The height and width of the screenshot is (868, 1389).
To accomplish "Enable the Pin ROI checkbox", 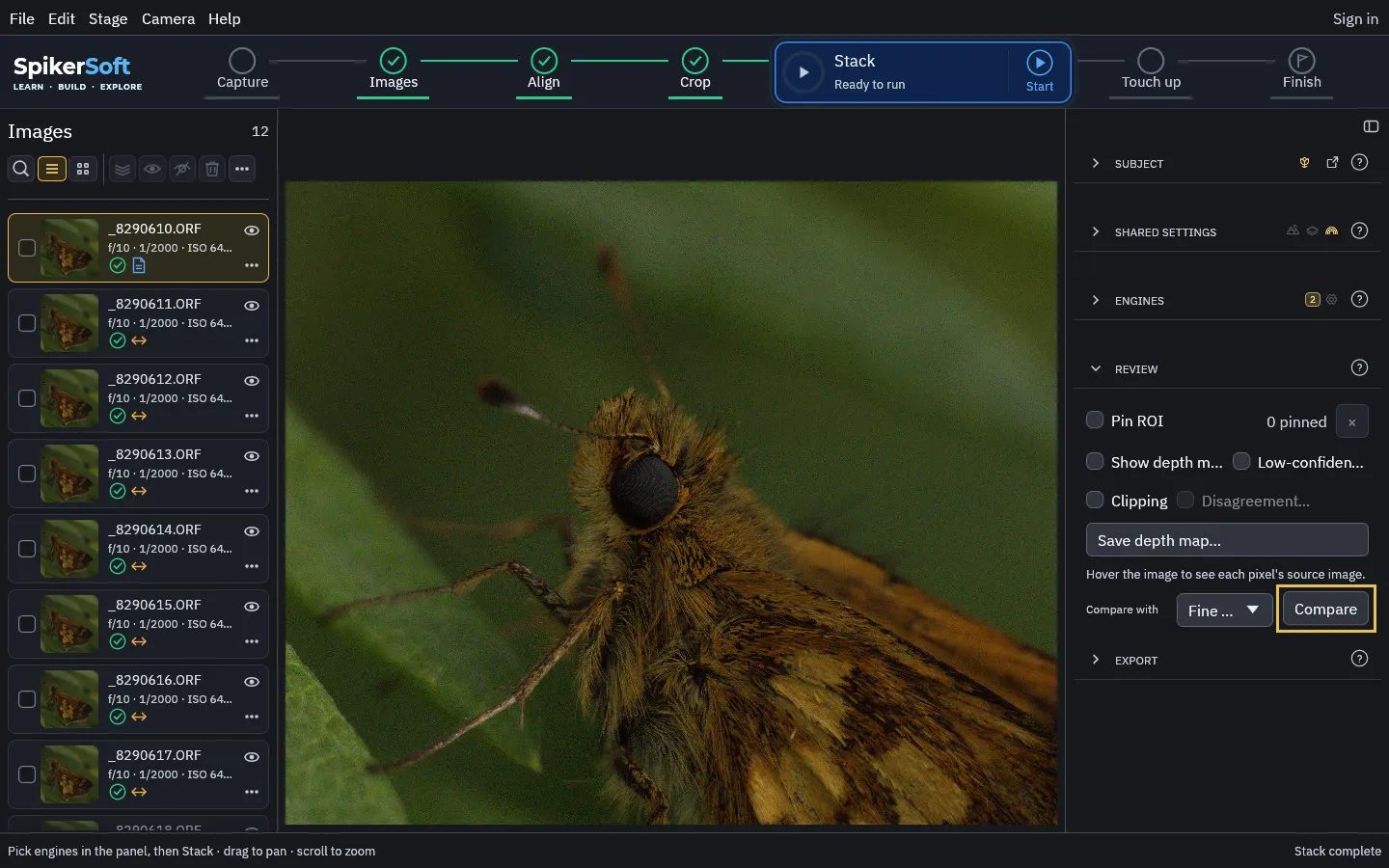I will coord(1095,420).
